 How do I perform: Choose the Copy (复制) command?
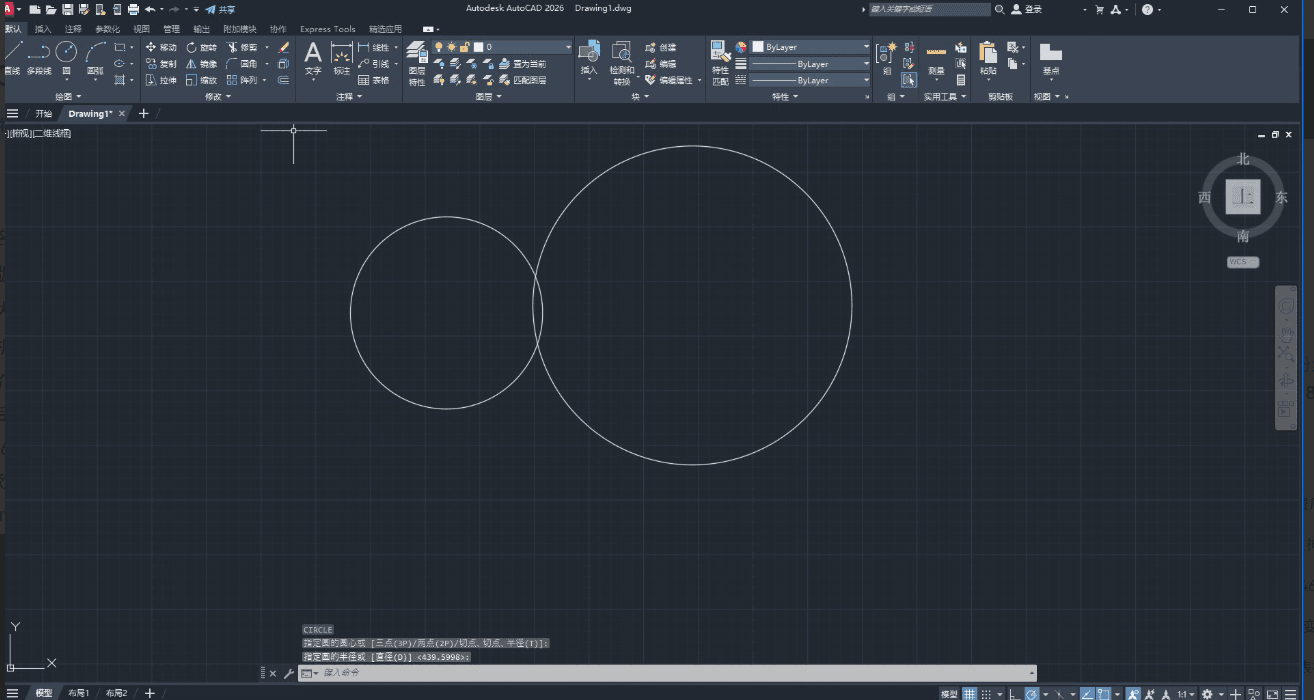pos(161,63)
